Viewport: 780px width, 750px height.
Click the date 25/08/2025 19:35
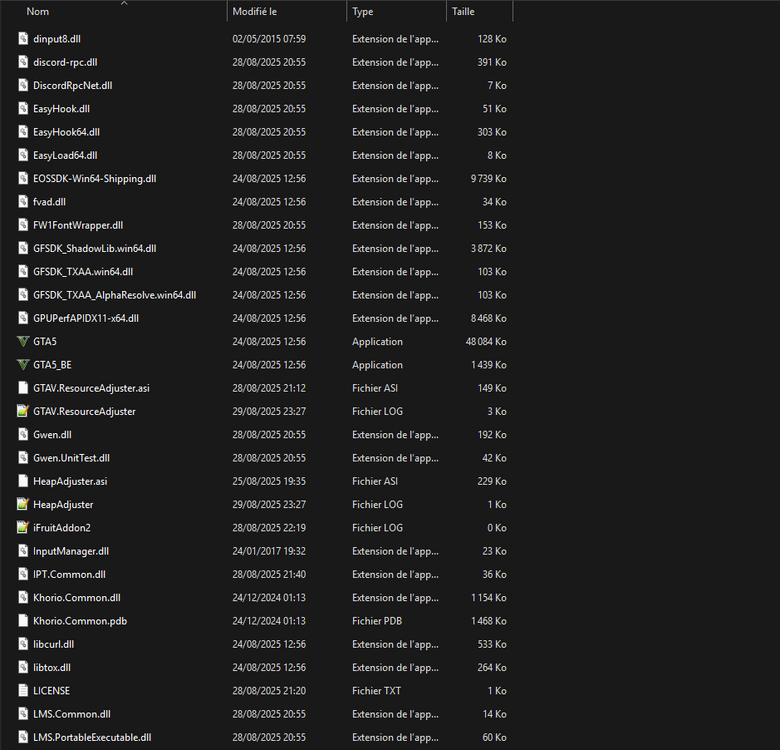[x=269, y=481]
